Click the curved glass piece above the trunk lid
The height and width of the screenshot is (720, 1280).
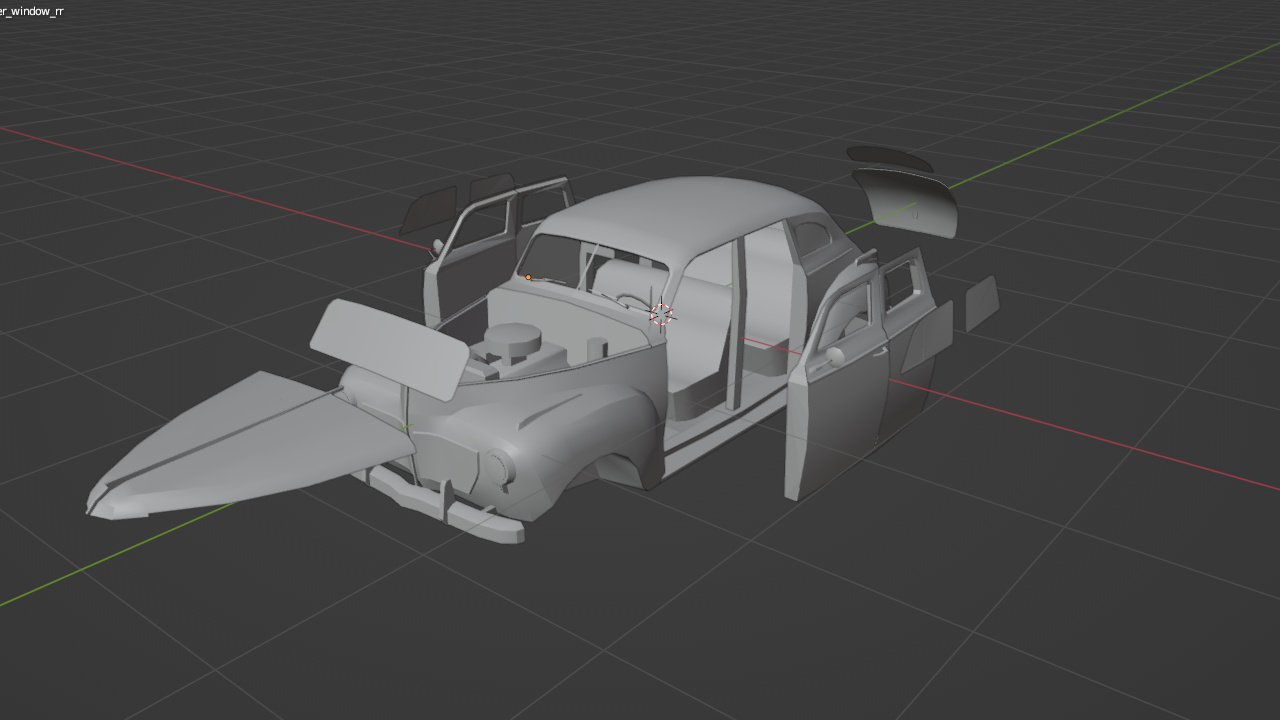click(889, 157)
